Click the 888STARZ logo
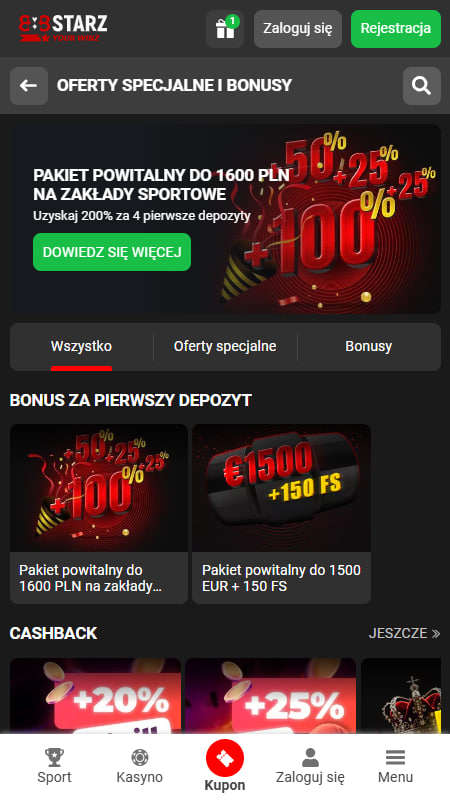The image size is (450, 800). [x=63, y=29]
